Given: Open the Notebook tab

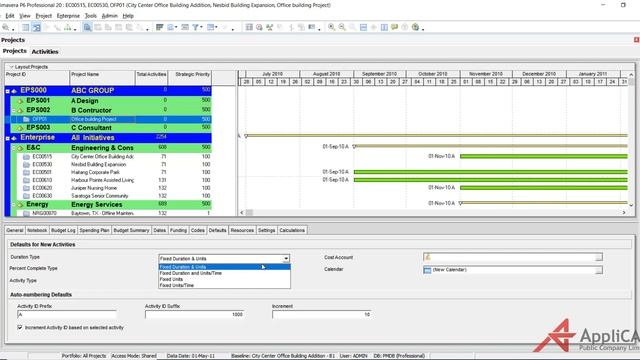Looking at the screenshot, I should pos(37,230).
